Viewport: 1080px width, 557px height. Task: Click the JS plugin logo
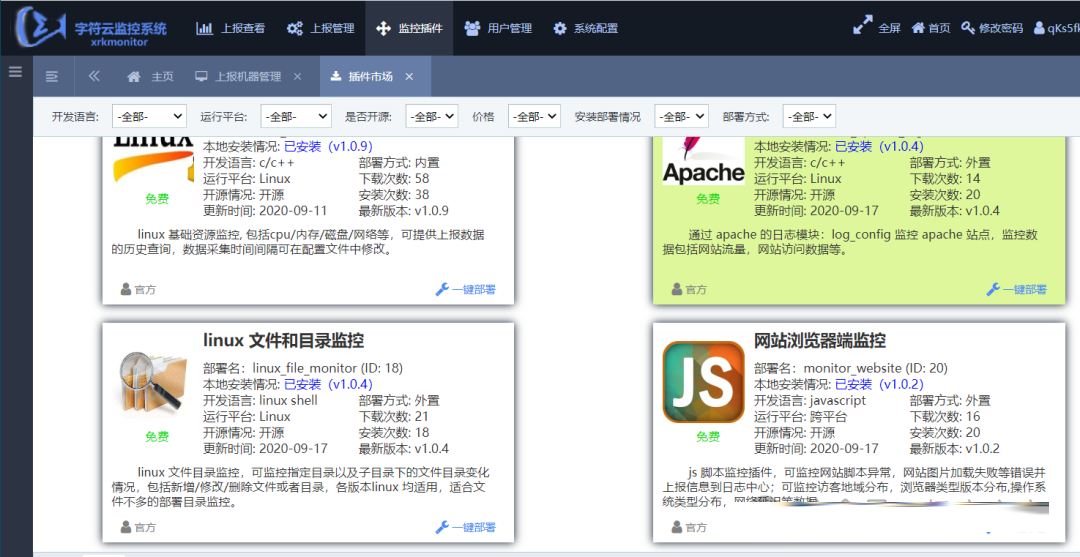click(703, 384)
